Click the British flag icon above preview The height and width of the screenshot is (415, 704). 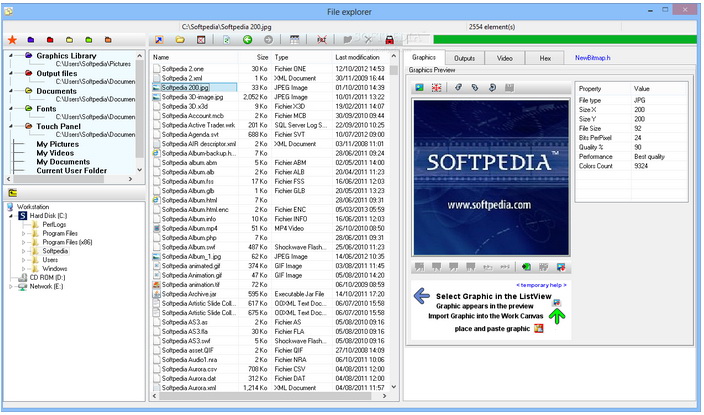tap(437, 88)
